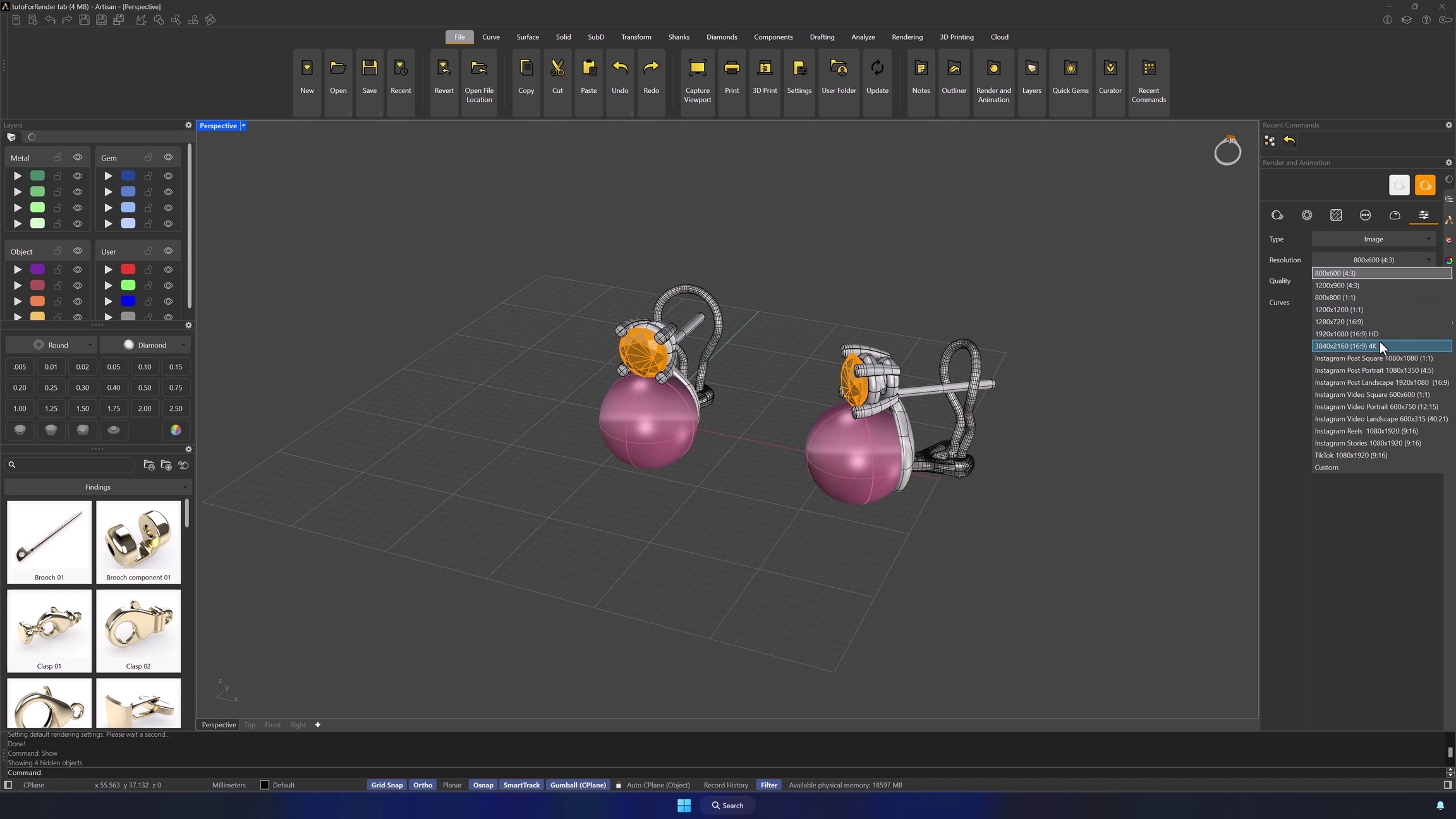Open the User Folder
Screen dimensions: 1456x819
(839, 68)
